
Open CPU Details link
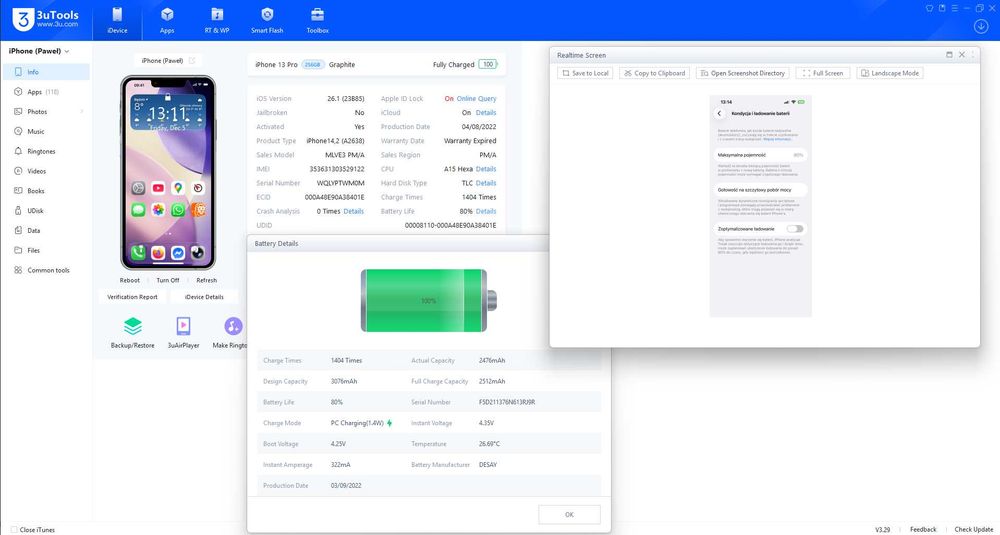[x=486, y=169]
